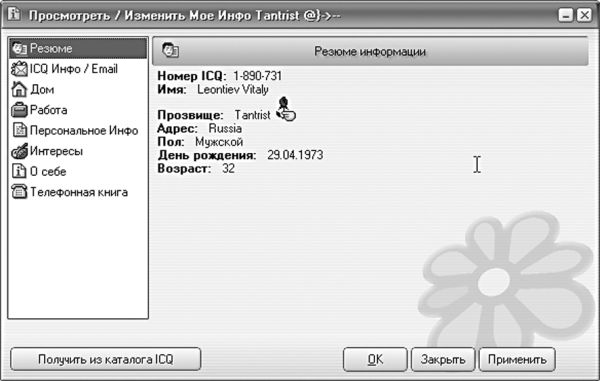This screenshot has height=381, width=600.
Task: Click the Пол label
Action: coord(170,142)
